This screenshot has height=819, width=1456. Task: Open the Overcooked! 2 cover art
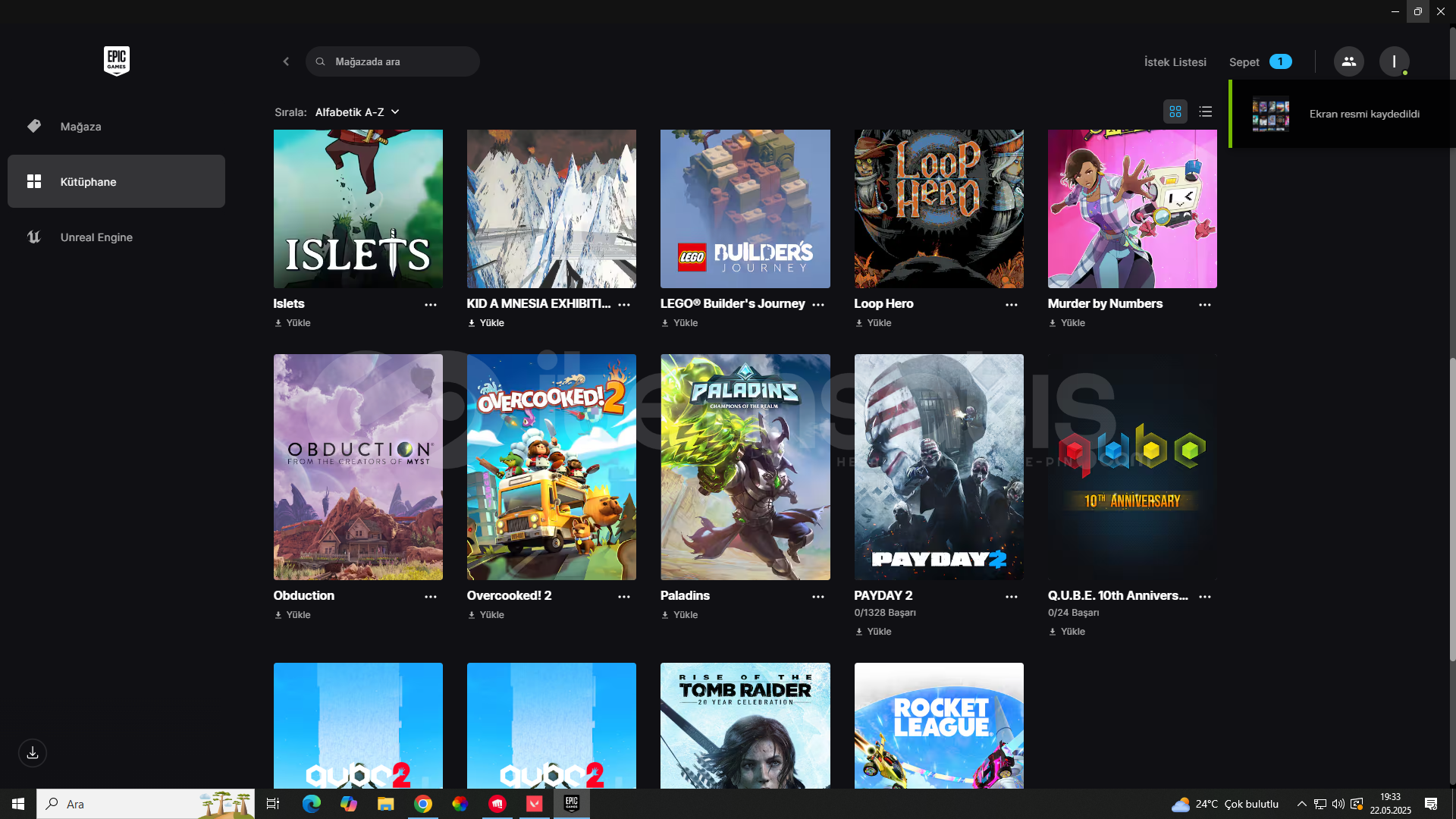tap(551, 467)
